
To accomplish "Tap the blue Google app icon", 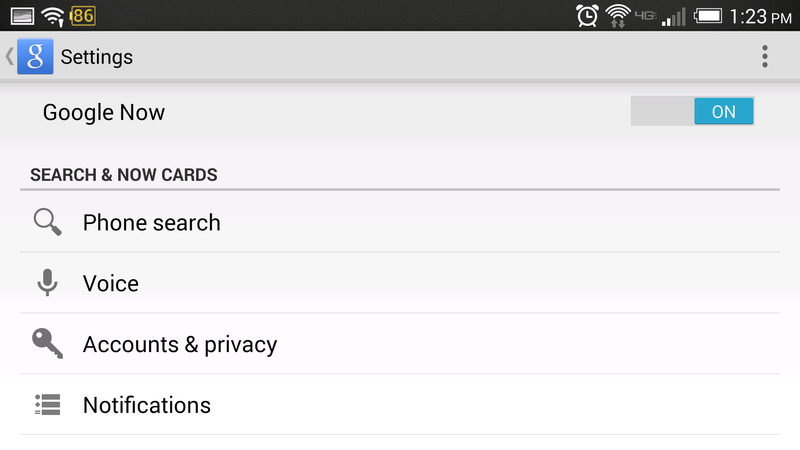I will point(35,57).
